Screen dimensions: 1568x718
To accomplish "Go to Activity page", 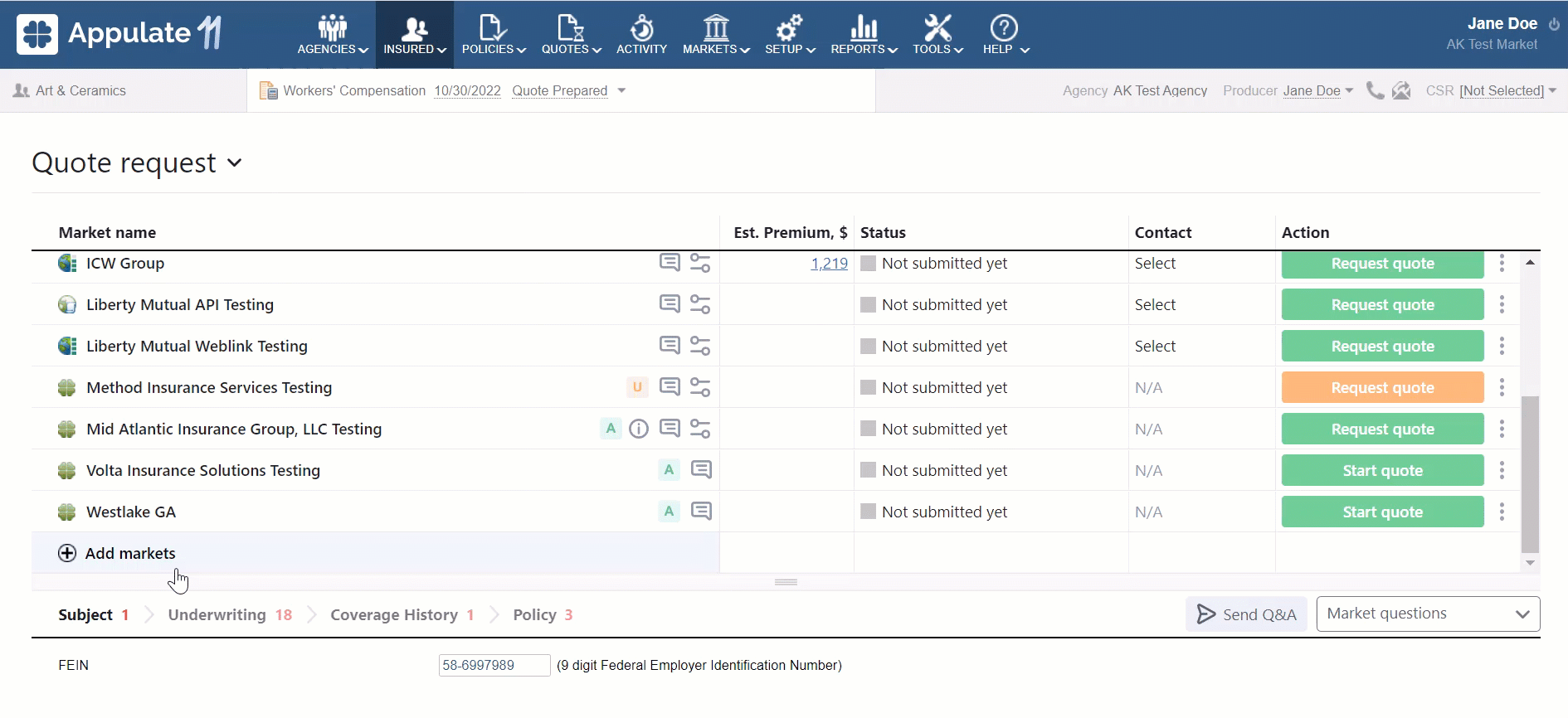I will [641, 34].
